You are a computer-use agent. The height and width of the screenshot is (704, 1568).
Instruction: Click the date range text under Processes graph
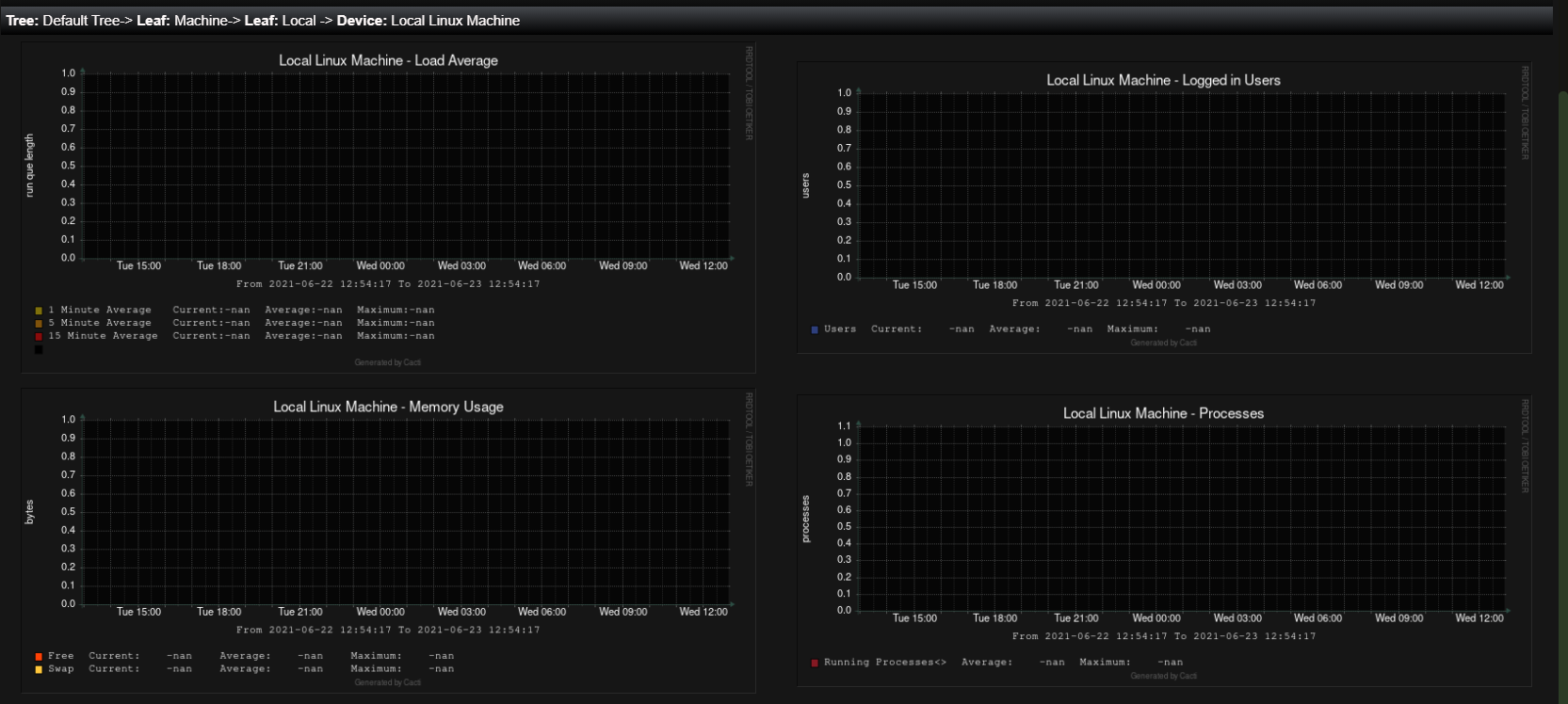pyautogui.click(x=1164, y=636)
